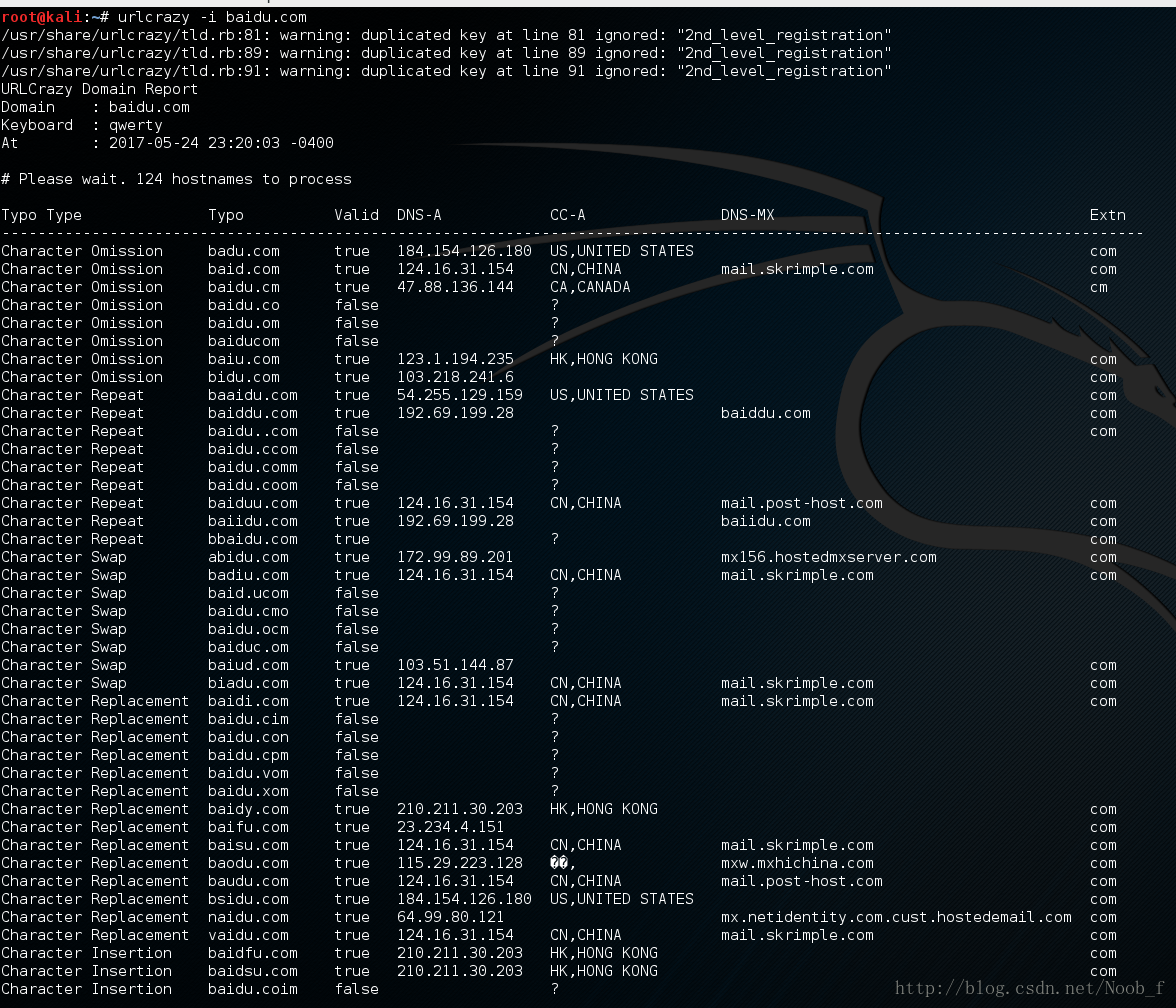Click MX record 'mx.netidentity.com.cust.hostedemail.com'
This screenshot has height=1008, width=1176.
(896, 916)
